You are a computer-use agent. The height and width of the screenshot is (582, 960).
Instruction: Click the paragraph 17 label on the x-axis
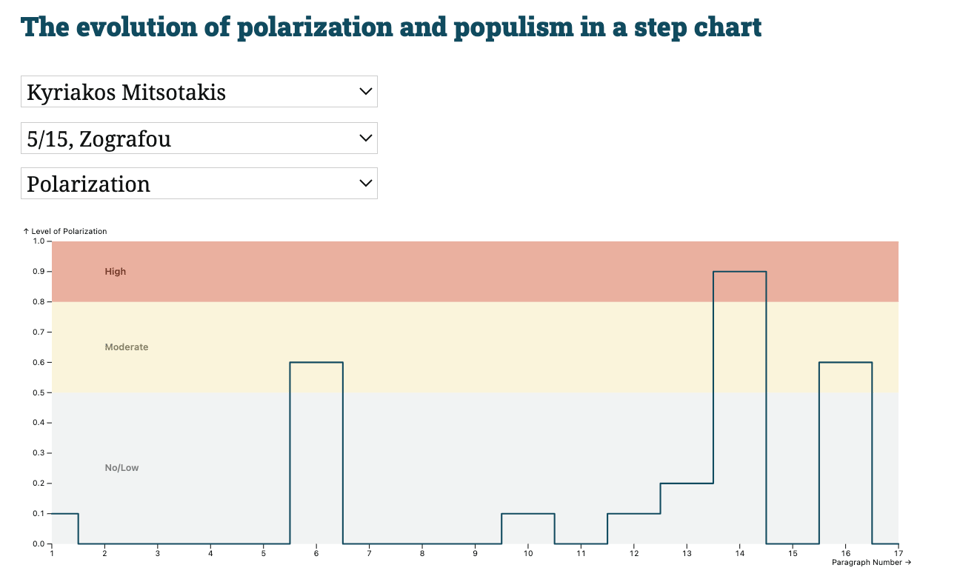click(x=898, y=552)
